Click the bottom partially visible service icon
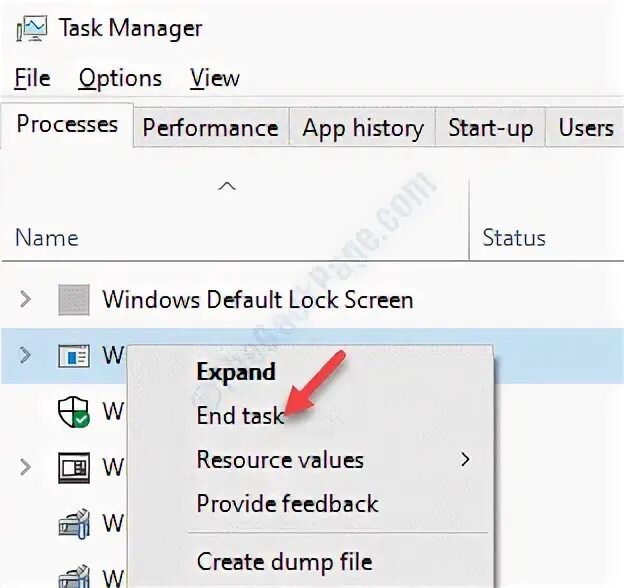The height and width of the screenshot is (588, 624). coord(74,576)
